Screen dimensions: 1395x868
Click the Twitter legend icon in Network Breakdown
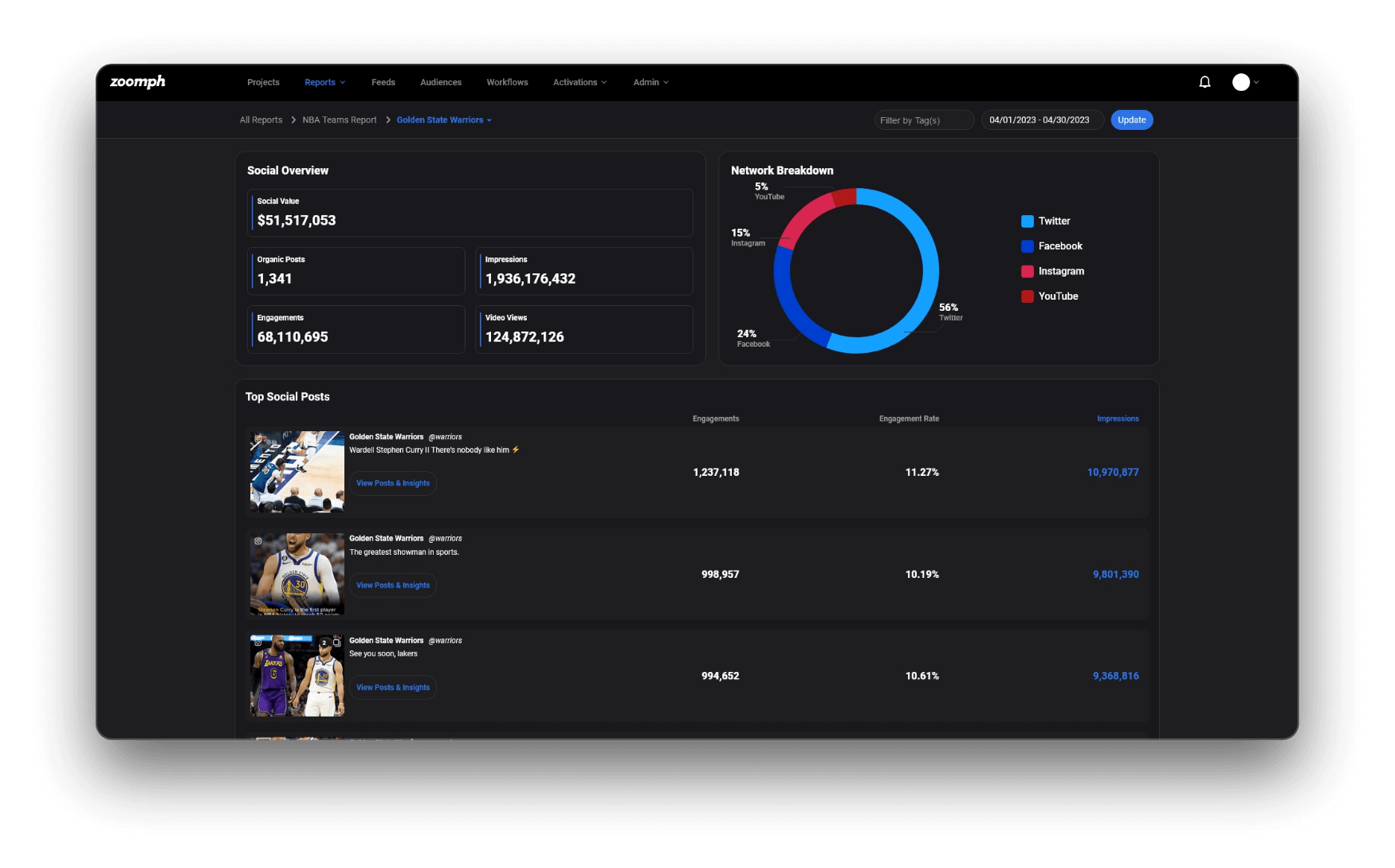(1027, 221)
